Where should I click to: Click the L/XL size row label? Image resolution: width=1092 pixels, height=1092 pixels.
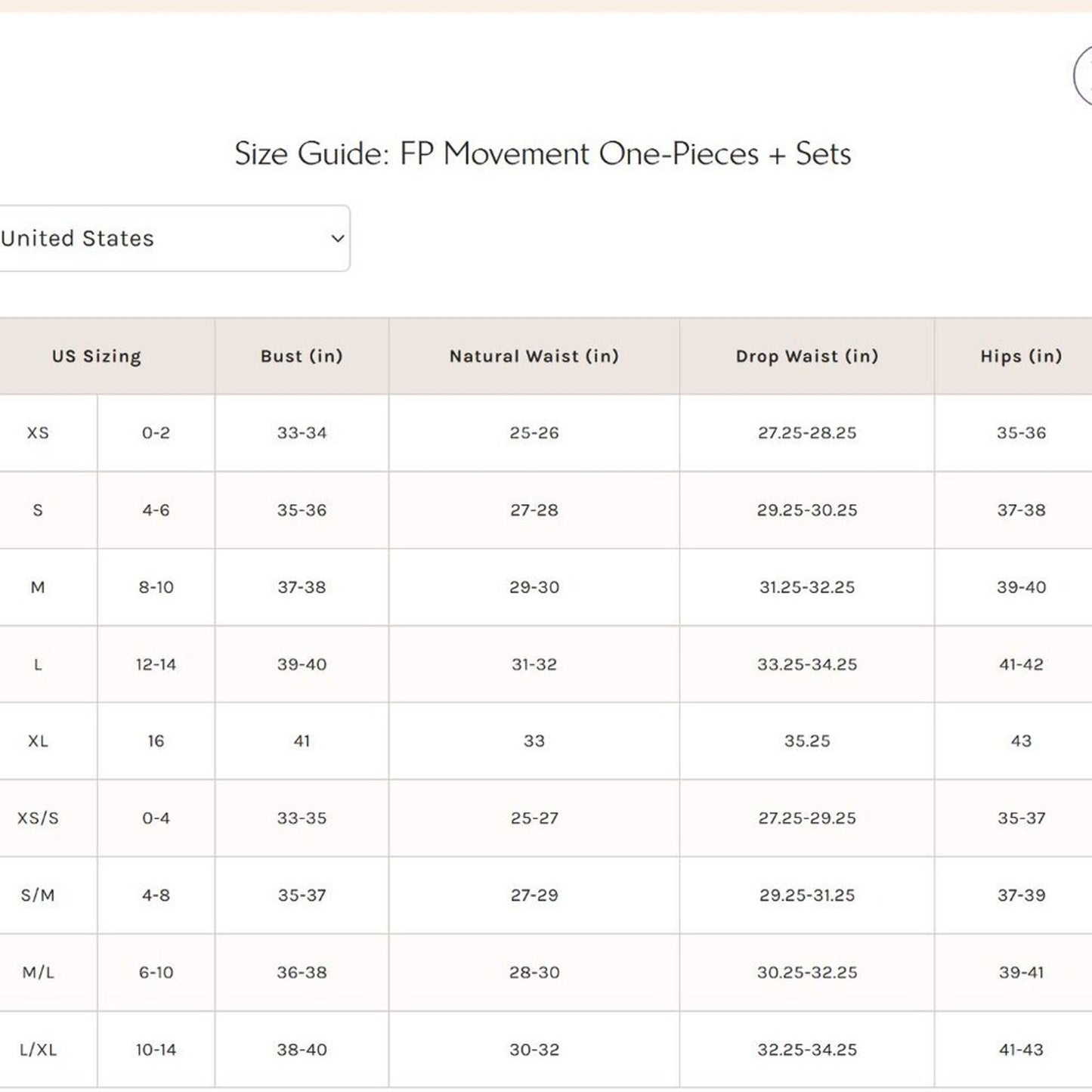38,1050
